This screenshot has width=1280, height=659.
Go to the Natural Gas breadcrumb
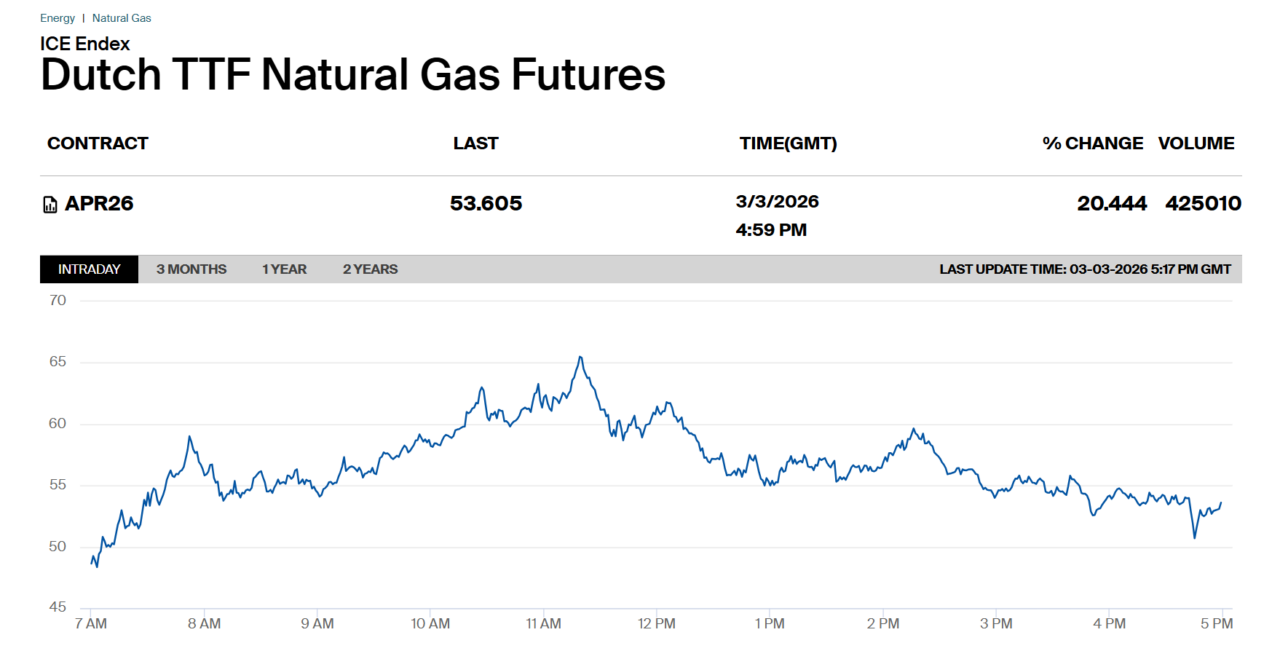coord(122,18)
